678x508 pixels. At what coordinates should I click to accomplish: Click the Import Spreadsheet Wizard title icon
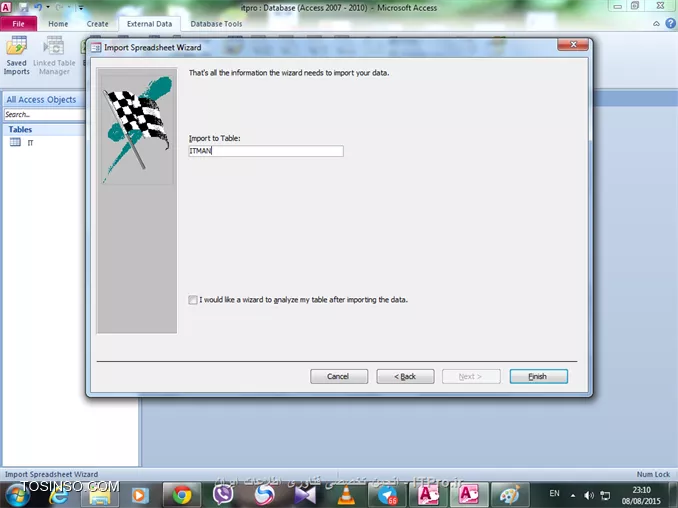coord(96,48)
